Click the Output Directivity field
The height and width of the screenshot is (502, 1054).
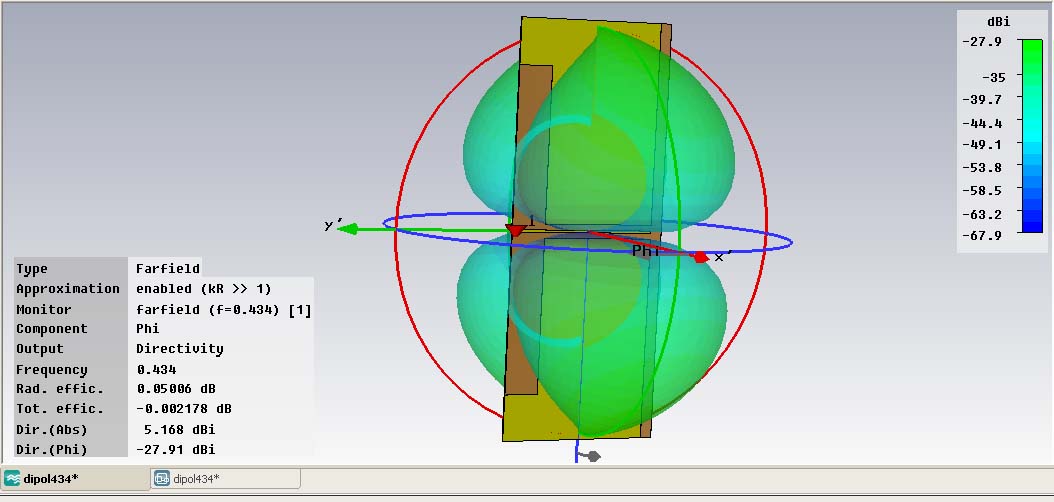pyautogui.click(x=179, y=349)
